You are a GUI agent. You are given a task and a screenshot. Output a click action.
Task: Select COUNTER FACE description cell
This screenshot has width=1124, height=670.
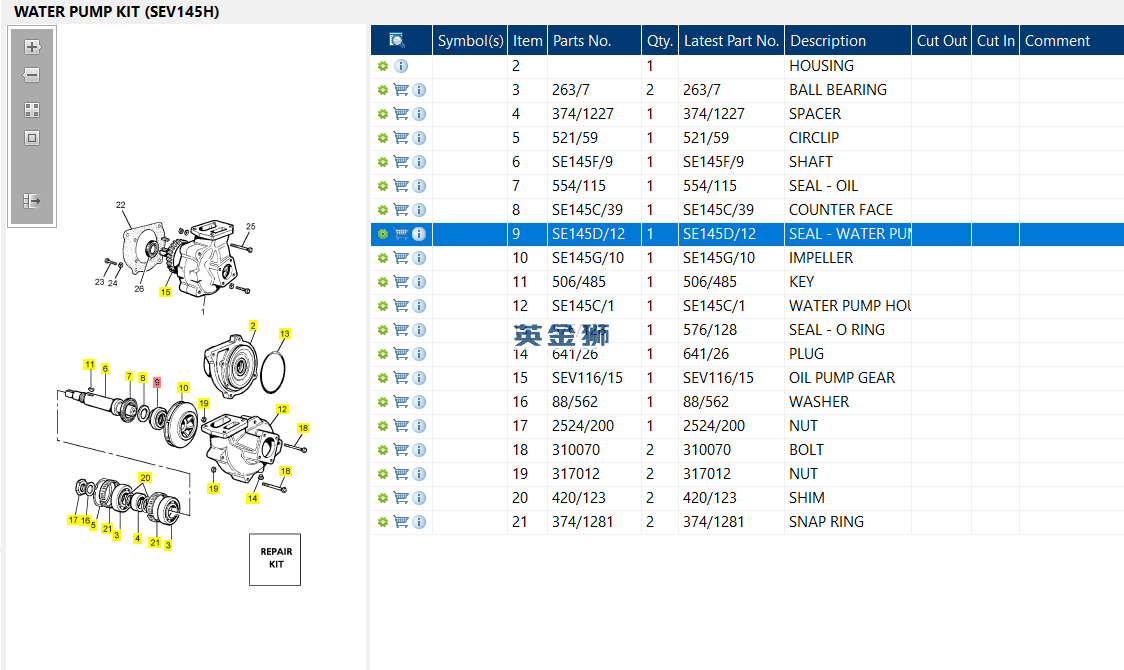[848, 210]
